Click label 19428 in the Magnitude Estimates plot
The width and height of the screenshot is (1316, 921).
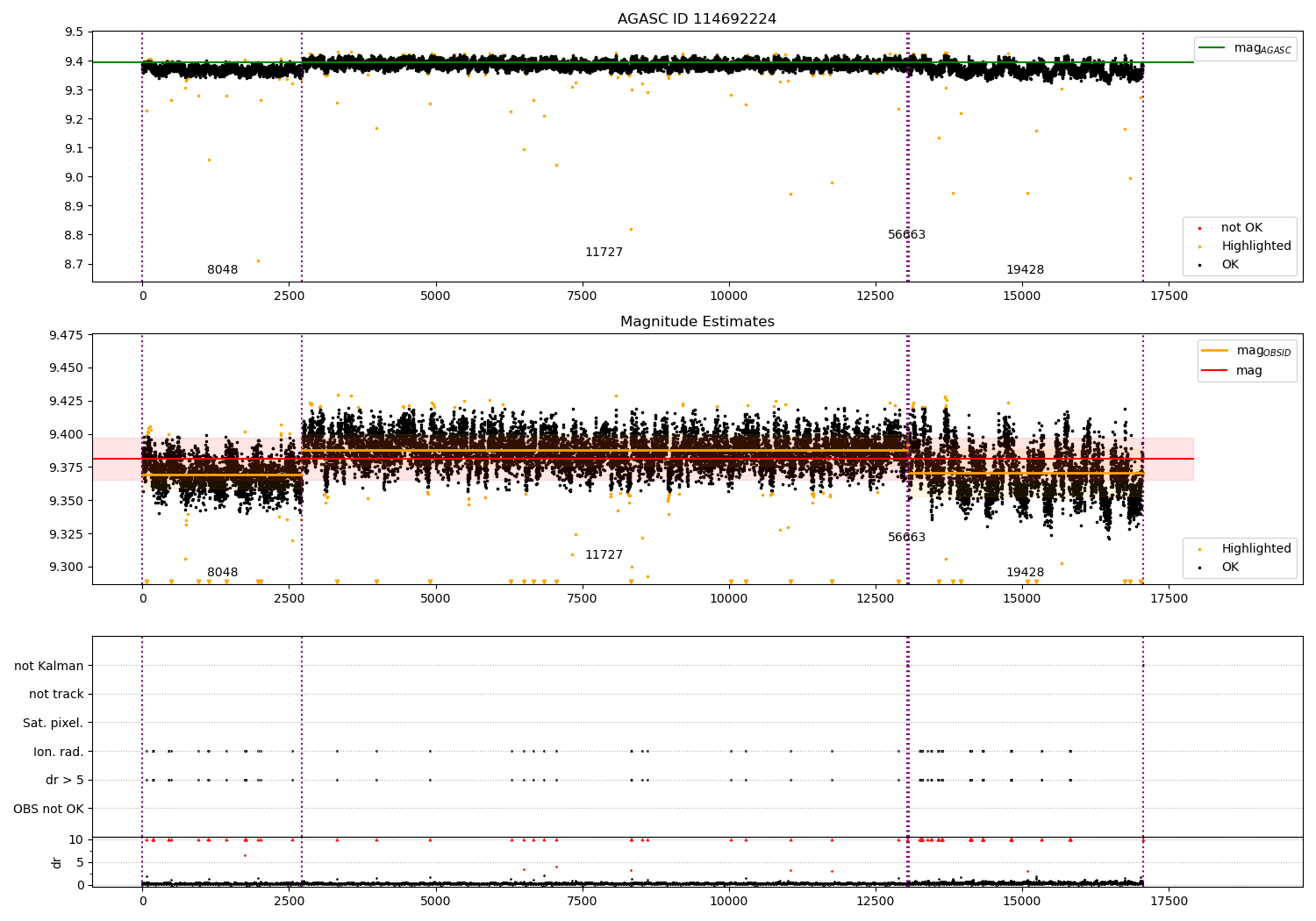tap(1025, 573)
